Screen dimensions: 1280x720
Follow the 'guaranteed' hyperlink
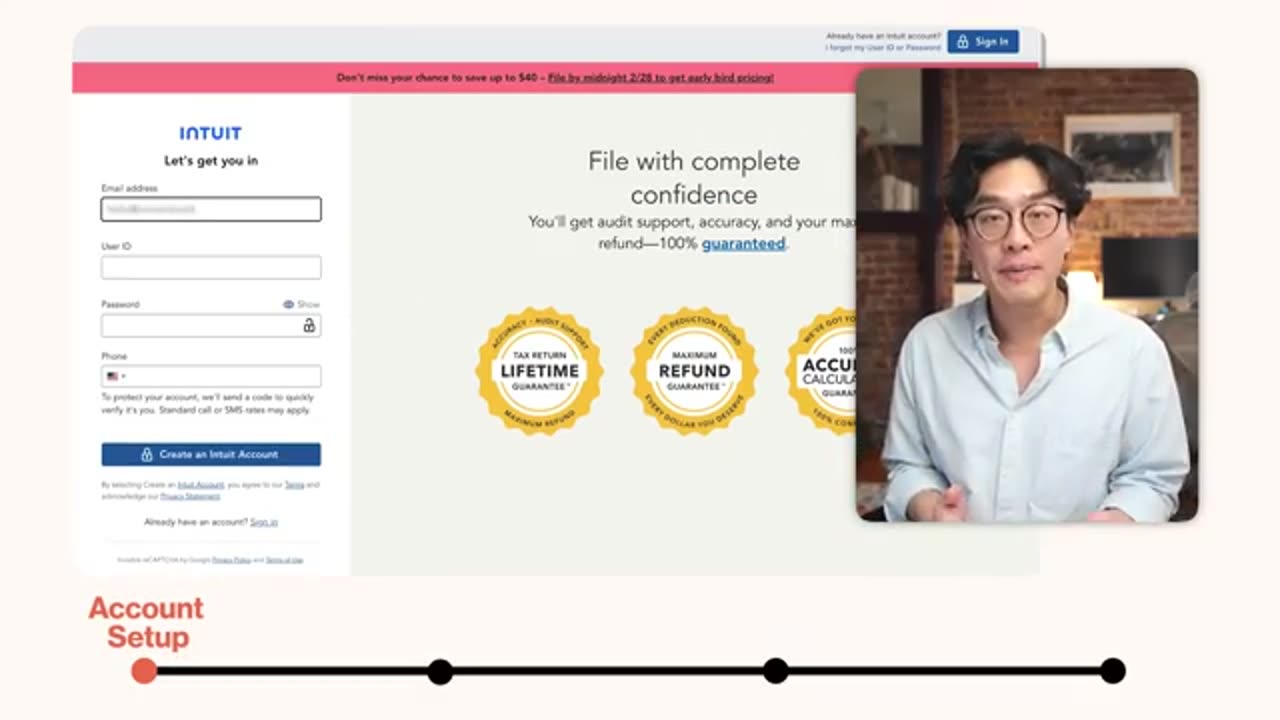(x=743, y=243)
